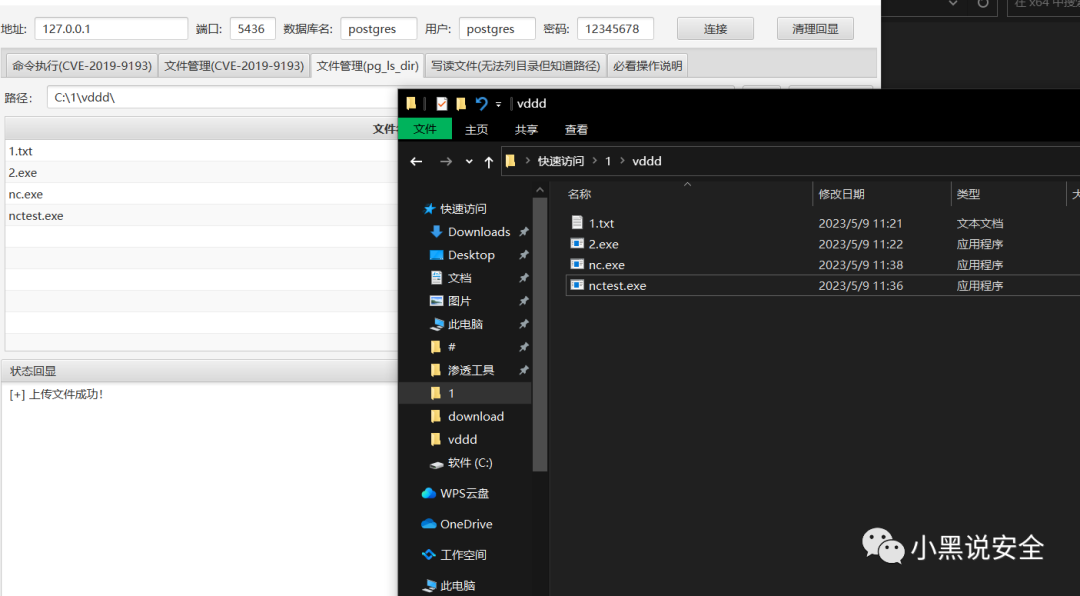The height and width of the screenshot is (596, 1080).
Task: Select 快速访问 star in navigation pane
Action: [x=455, y=209]
